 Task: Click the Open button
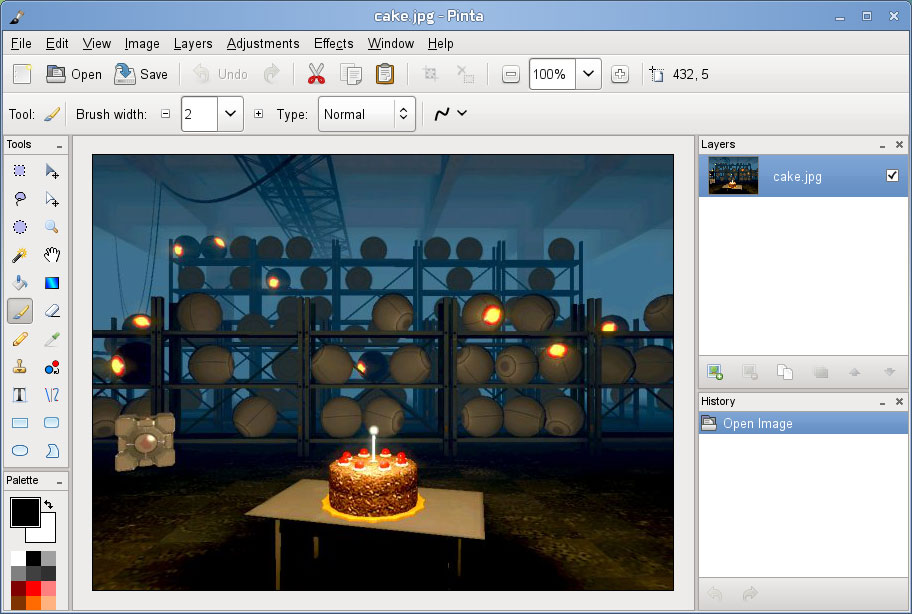[x=74, y=74]
